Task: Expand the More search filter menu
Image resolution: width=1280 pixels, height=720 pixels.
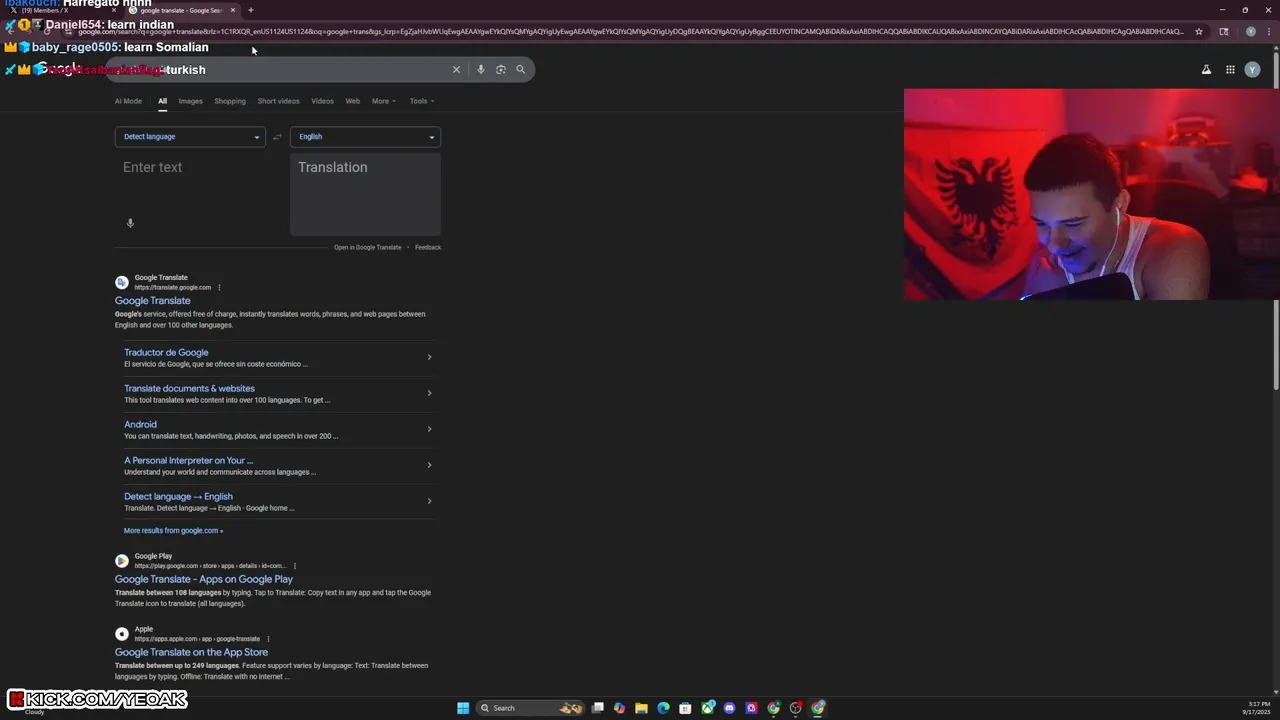Action: [384, 101]
